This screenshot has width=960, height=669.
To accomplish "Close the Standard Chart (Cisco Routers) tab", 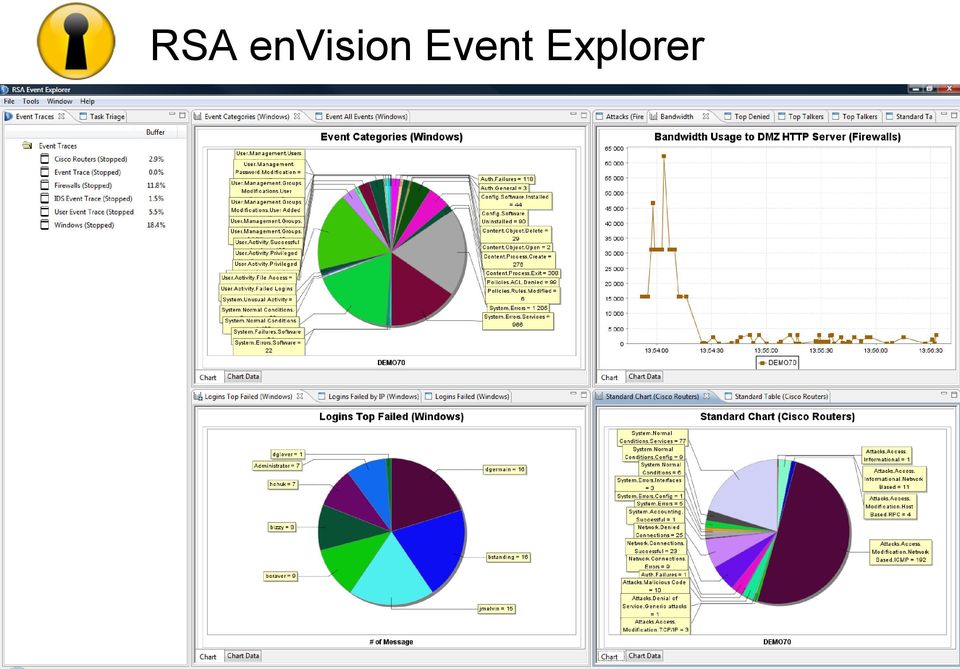I will pos(707,396).
